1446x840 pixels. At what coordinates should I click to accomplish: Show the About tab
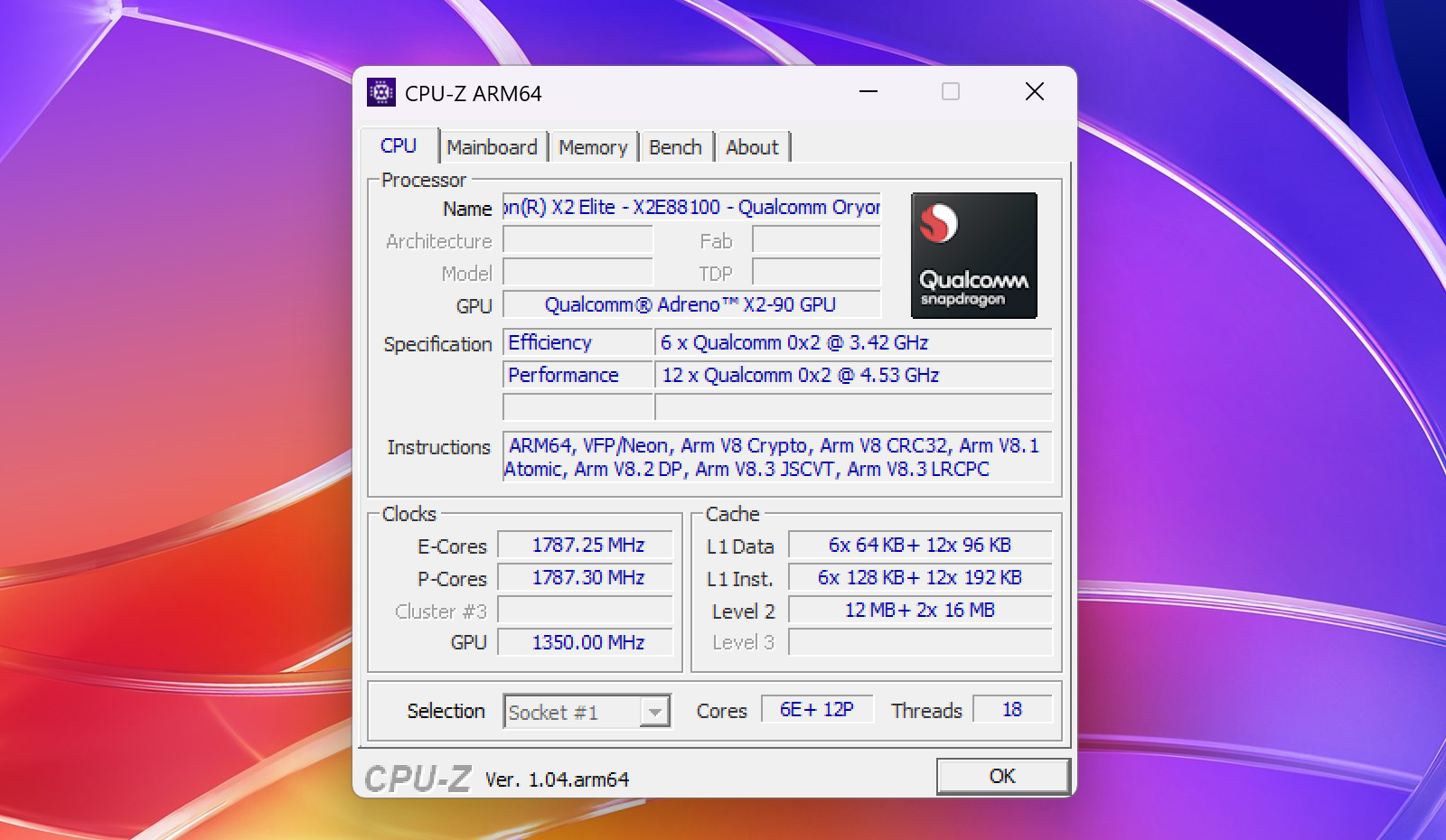(x=752, y=147)
